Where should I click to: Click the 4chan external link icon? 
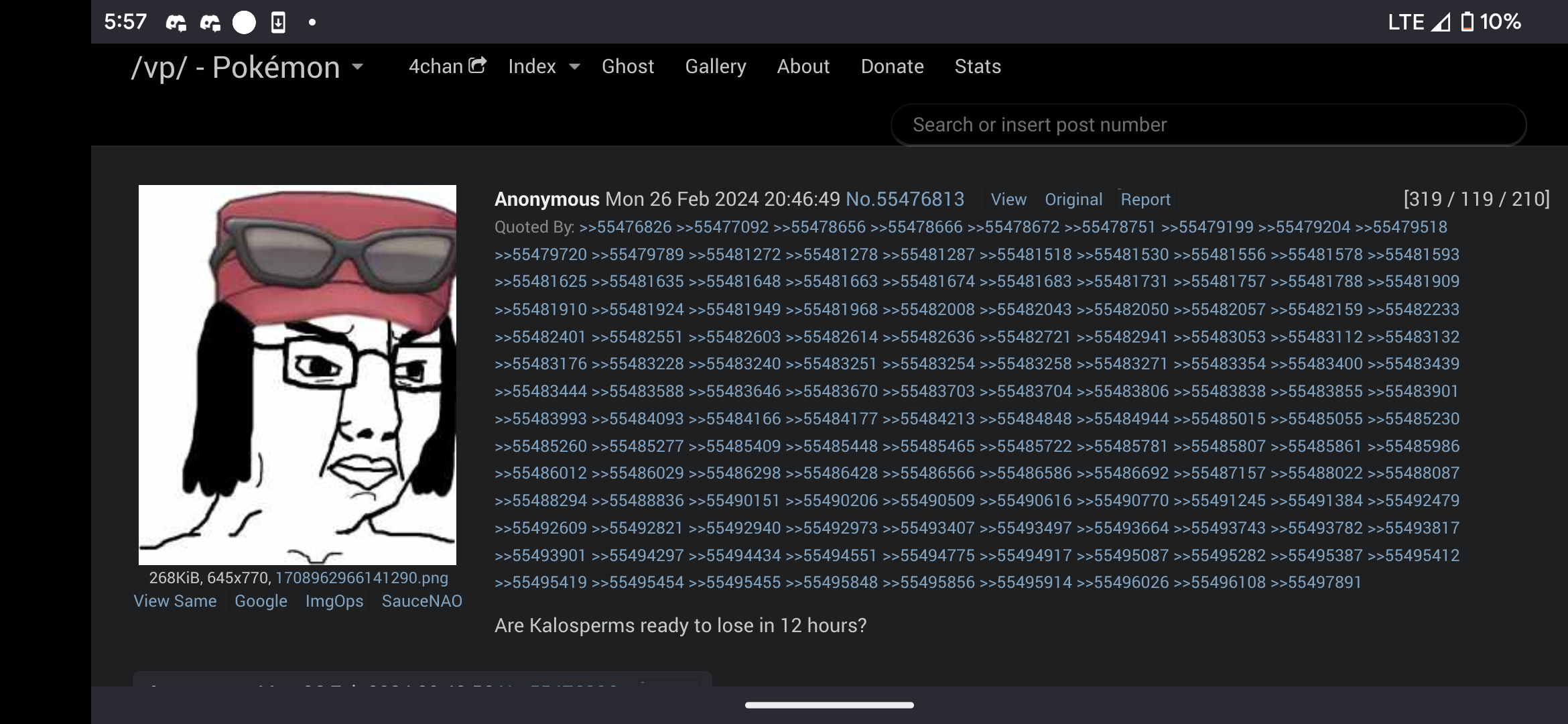click(x=477, y=65)
